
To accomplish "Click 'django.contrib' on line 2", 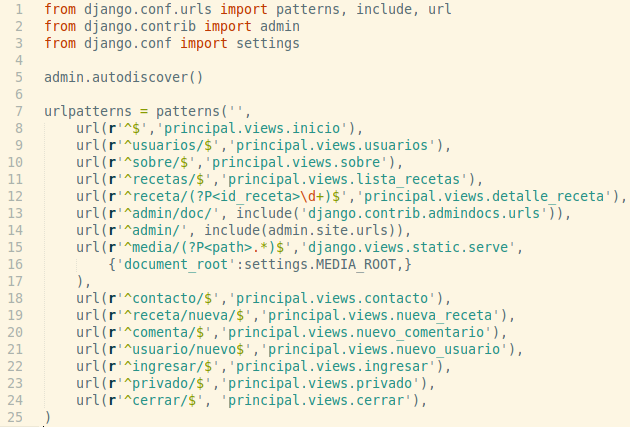I will click(x=140, y=26).
